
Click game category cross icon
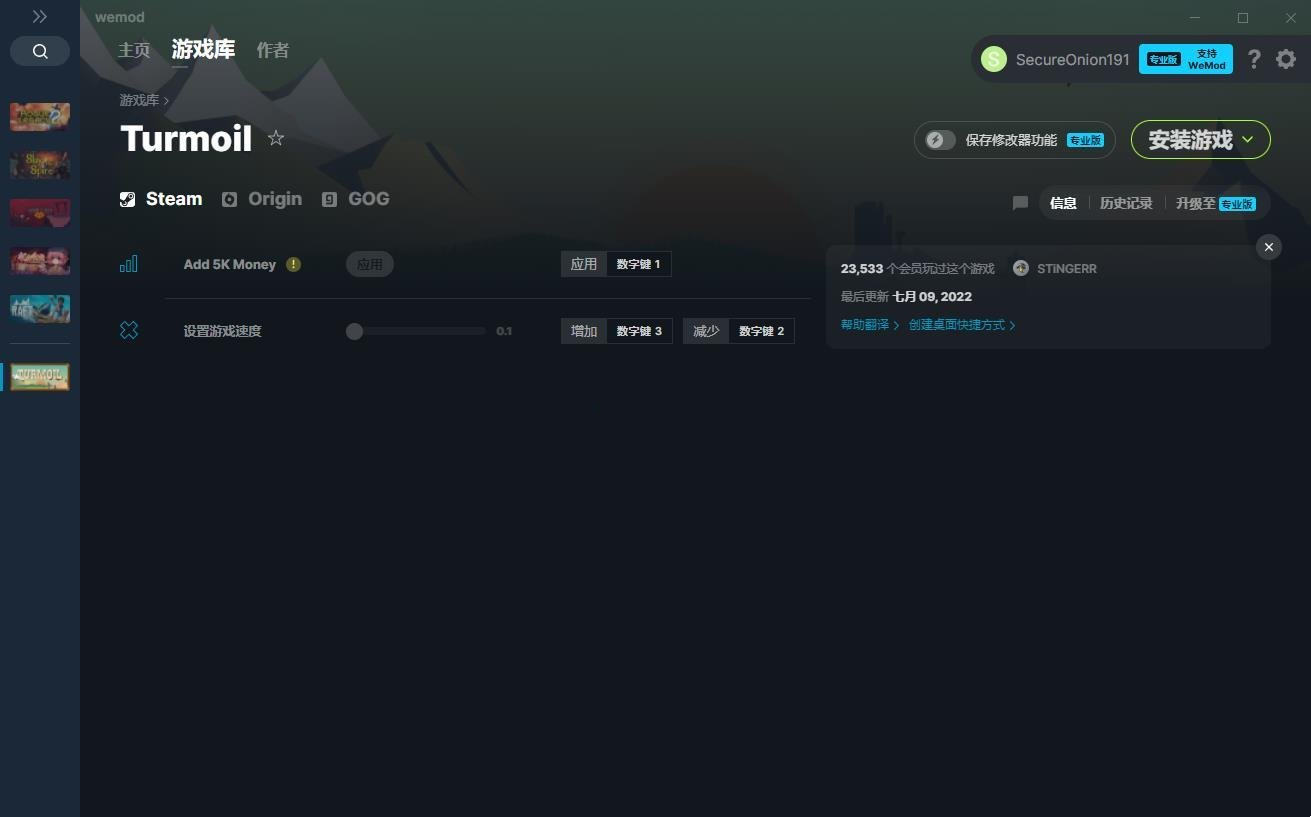click(x=129, y=330)
